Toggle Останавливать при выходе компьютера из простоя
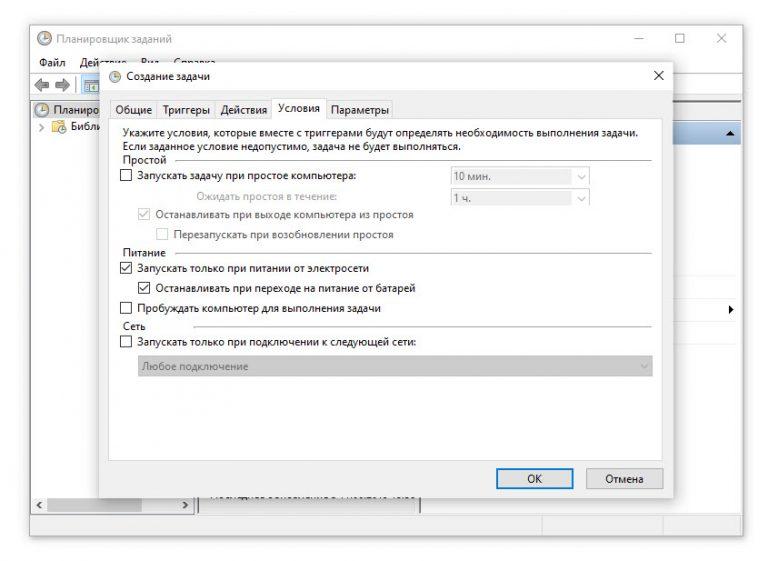Viewport: 768px width, 561px height. [x=144, y=215]
